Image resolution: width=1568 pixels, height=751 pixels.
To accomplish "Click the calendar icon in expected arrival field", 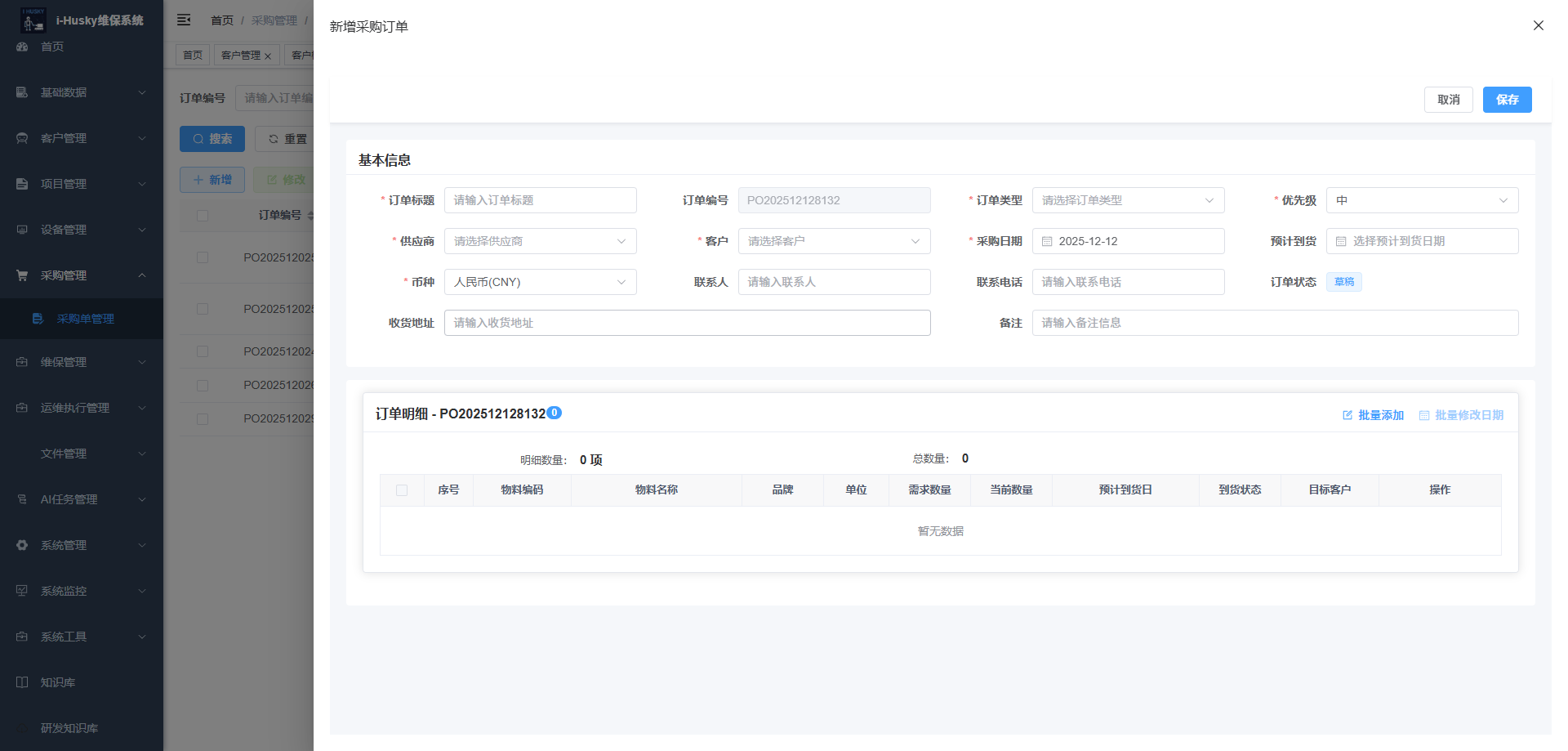I will [1341, 242].
